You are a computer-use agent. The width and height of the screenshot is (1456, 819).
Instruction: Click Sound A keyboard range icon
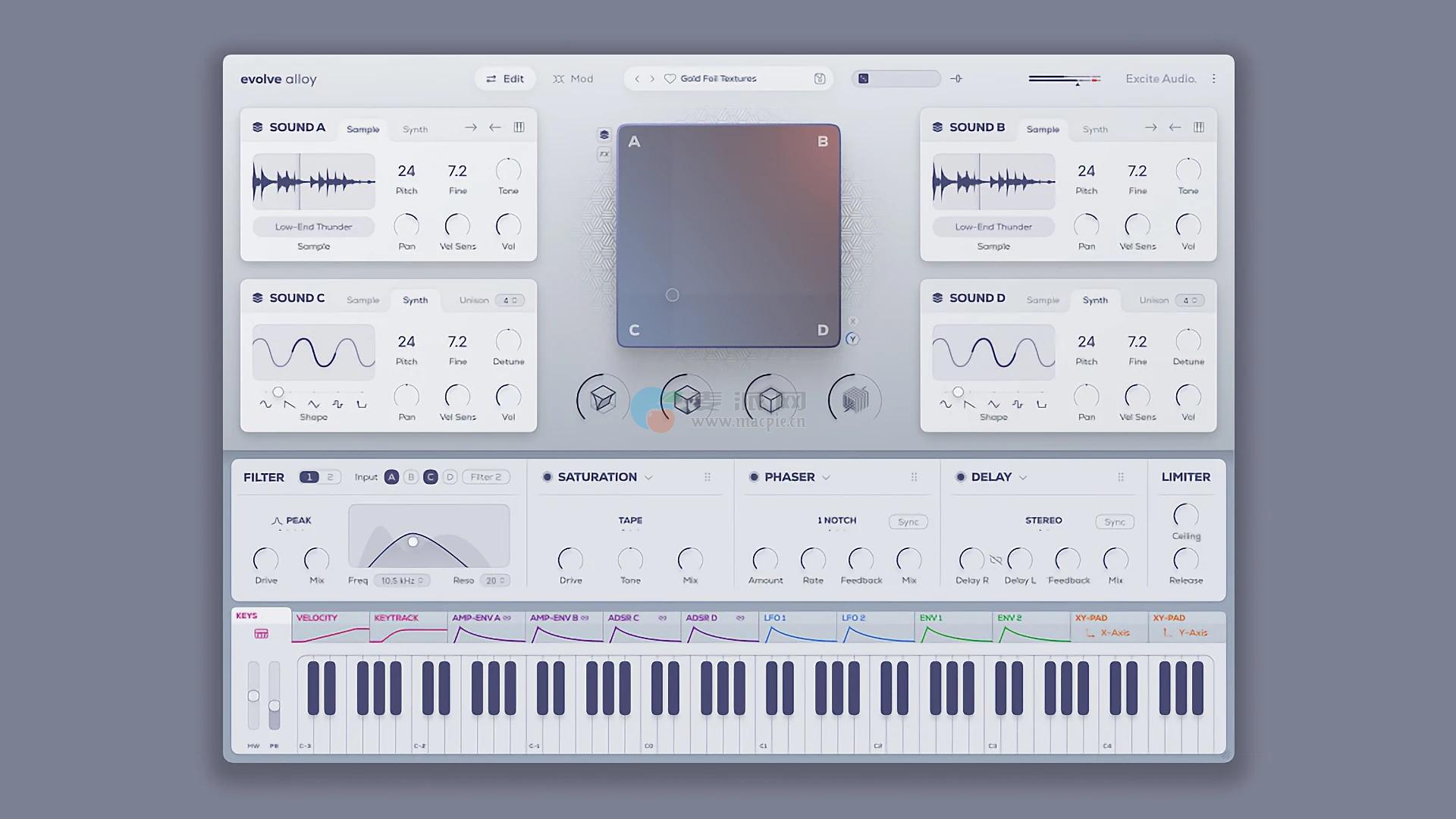tap(519, 127)
